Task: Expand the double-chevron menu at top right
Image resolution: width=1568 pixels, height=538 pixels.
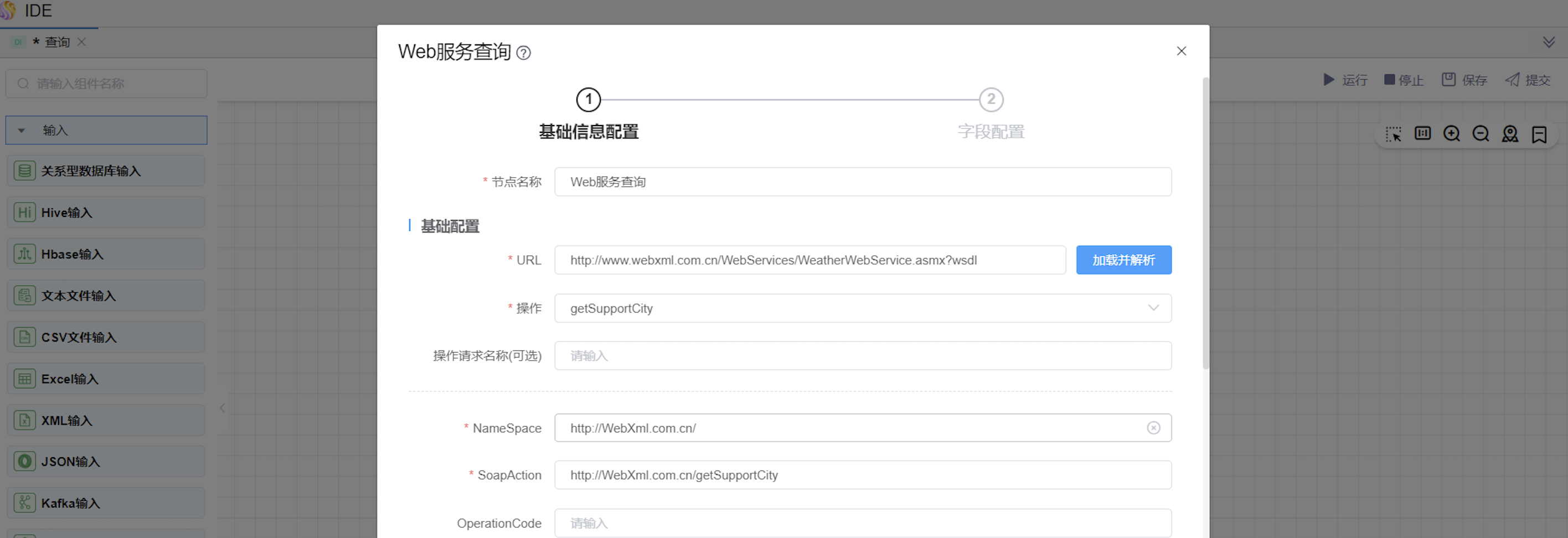Action: (1549, 43)
